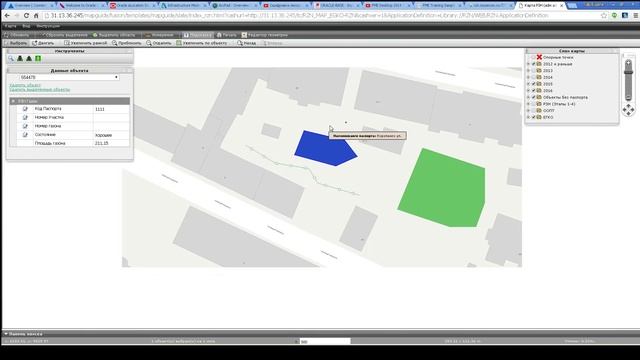Expand the 2014 layer group
Screen dimensions: 640x360
529,77
